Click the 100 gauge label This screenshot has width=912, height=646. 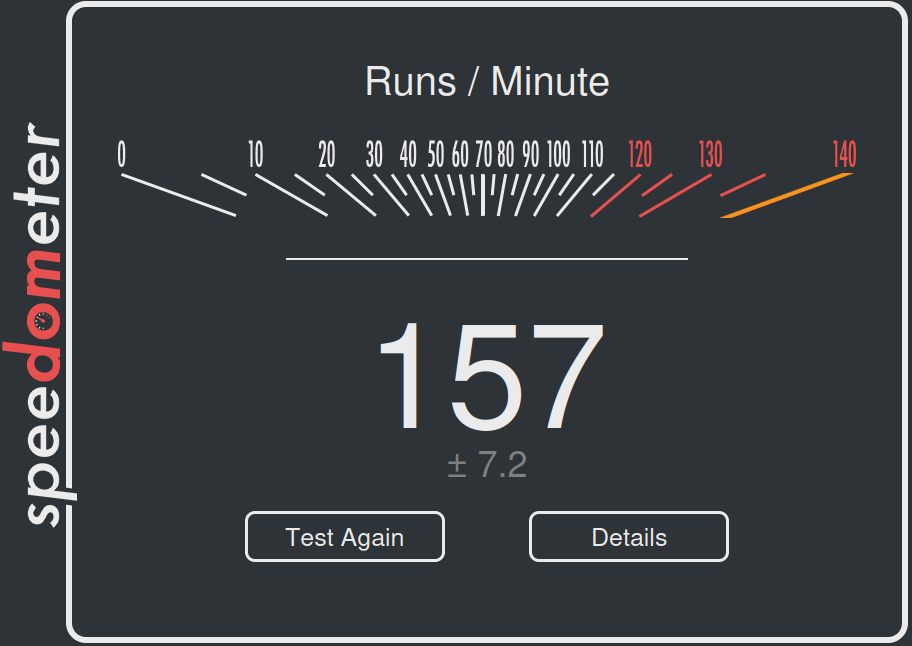click(x=558, y=155)
